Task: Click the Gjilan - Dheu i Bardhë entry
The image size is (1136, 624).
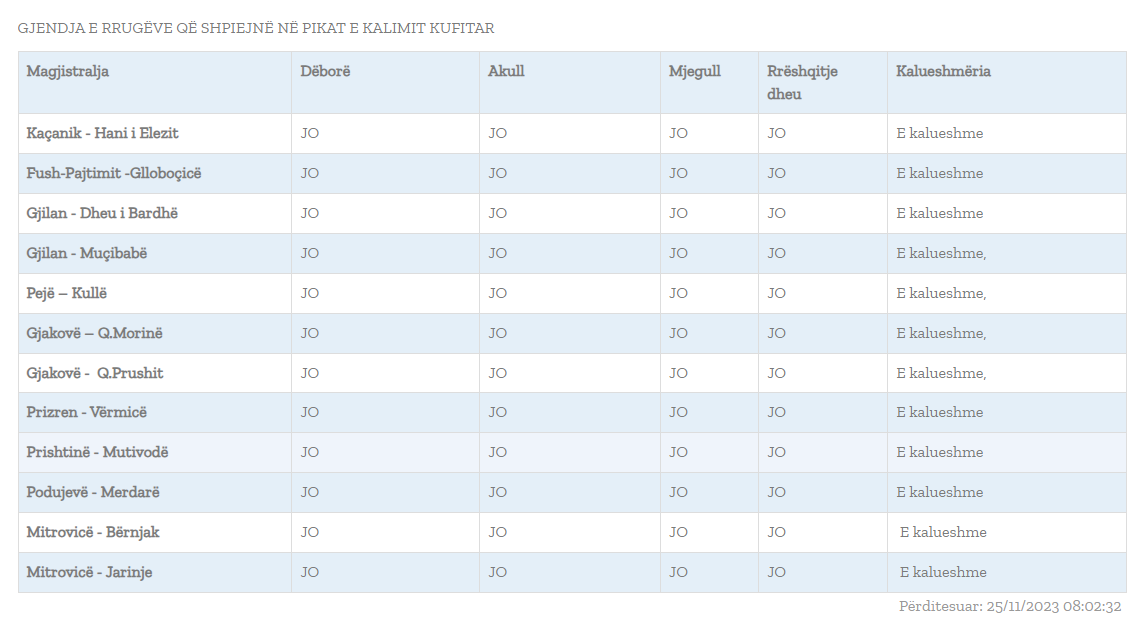Action: point(103,213)
